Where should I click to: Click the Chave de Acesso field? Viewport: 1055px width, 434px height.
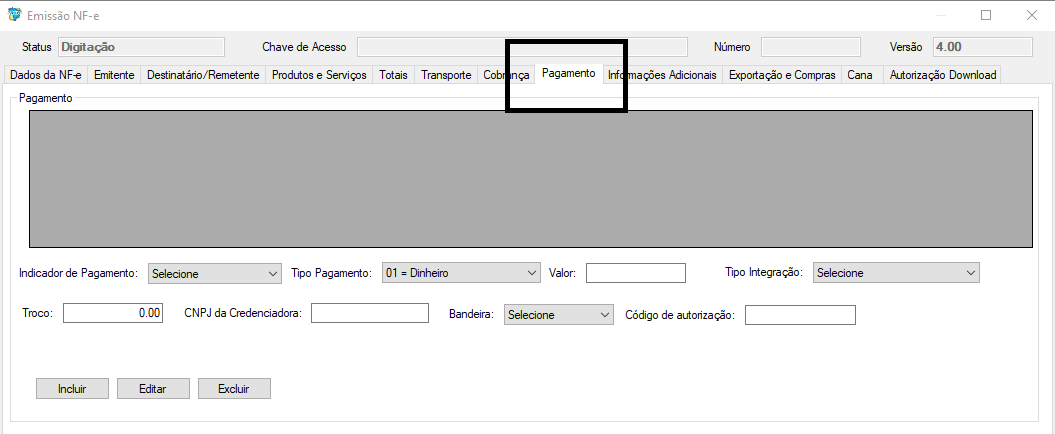(x=522, y=47)
